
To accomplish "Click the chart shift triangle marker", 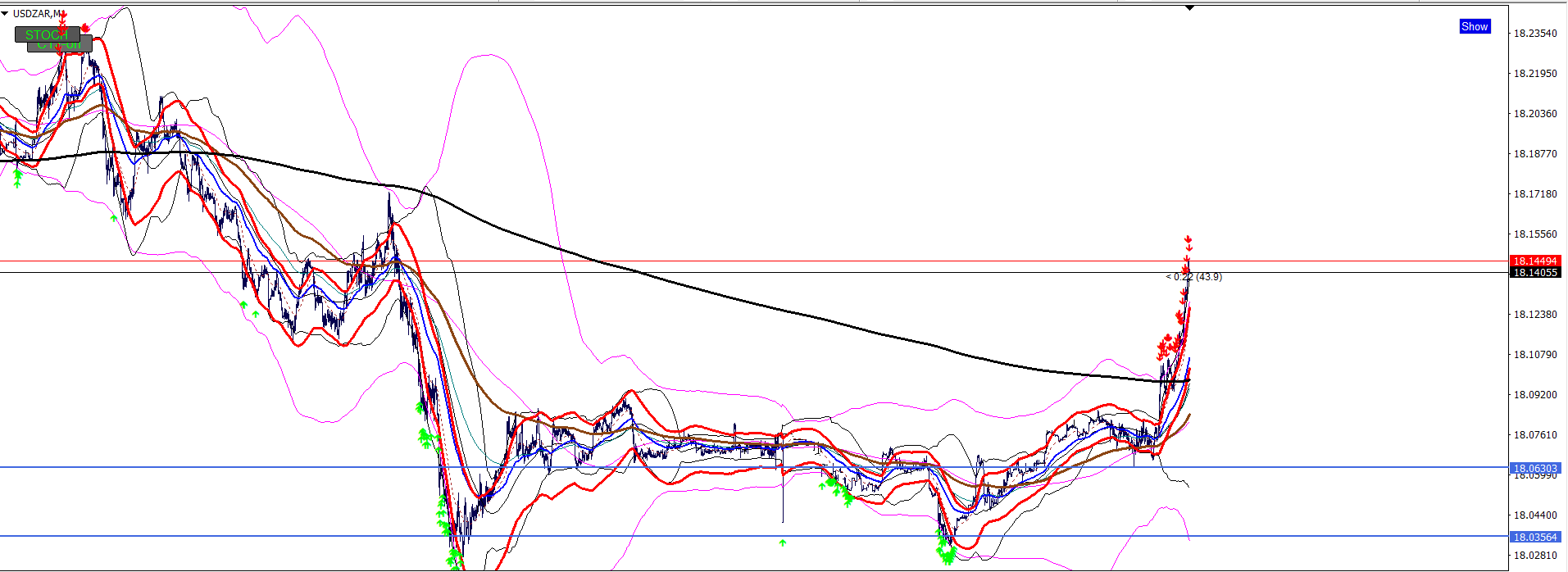I will [x=1189, y=7].
